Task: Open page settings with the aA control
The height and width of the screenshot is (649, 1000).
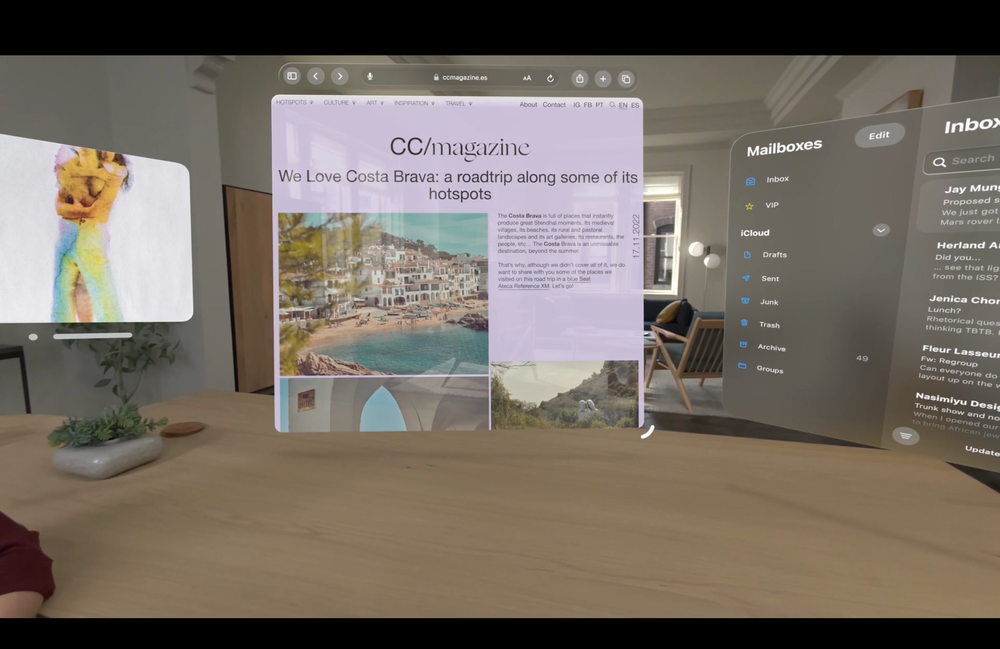Action: pos(526,77)
